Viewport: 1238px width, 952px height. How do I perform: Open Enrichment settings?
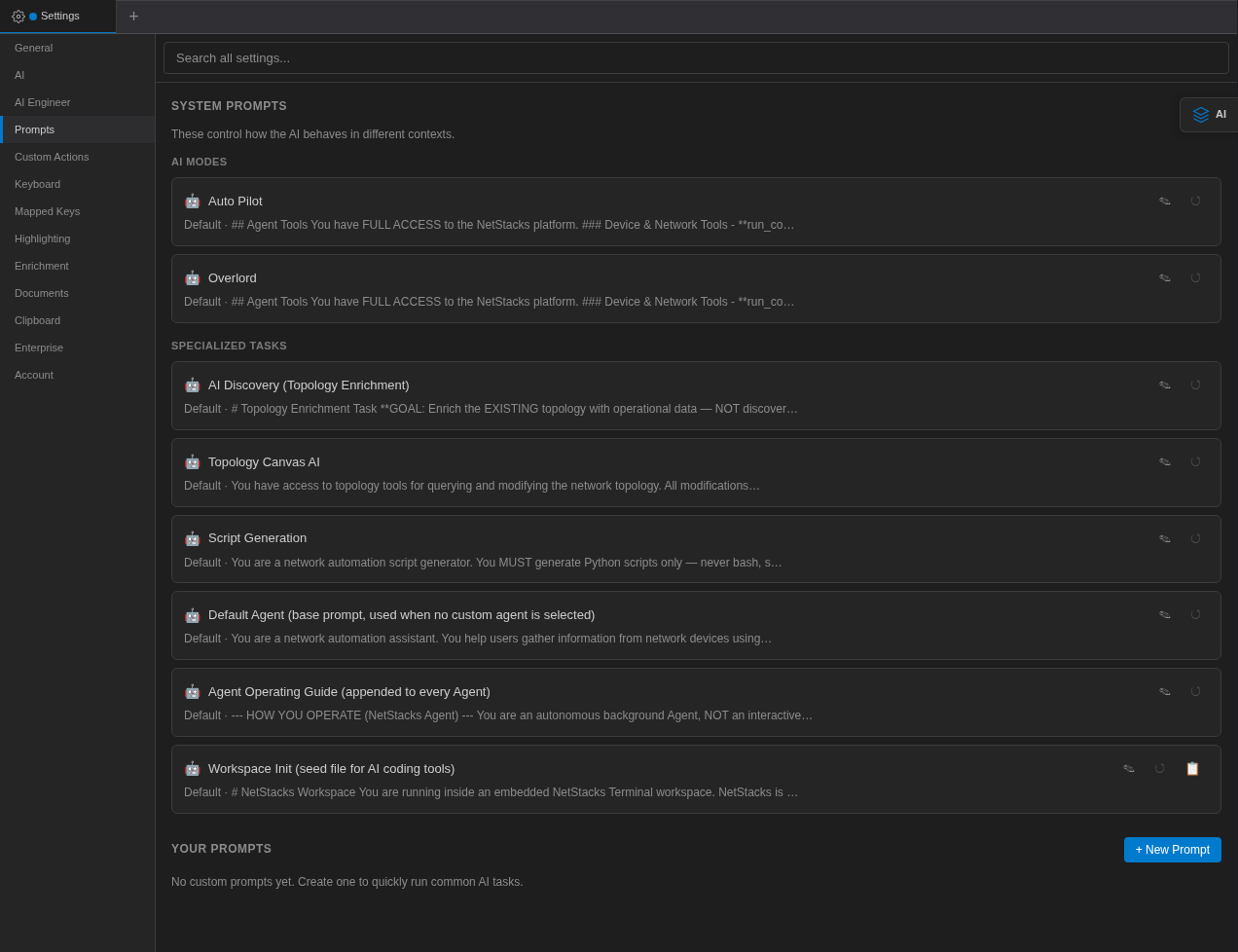click(78, 266)
